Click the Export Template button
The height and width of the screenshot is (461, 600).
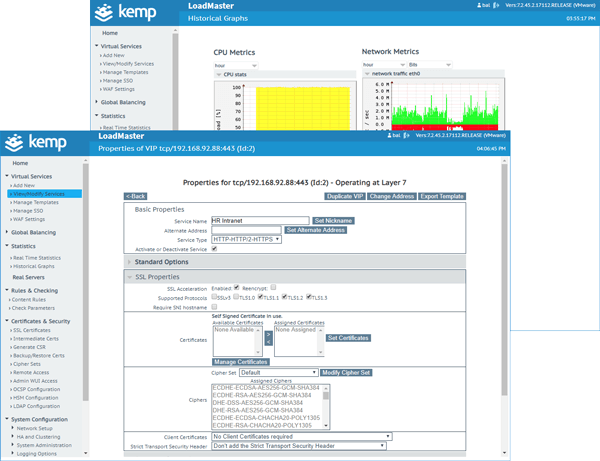(442, 196)
